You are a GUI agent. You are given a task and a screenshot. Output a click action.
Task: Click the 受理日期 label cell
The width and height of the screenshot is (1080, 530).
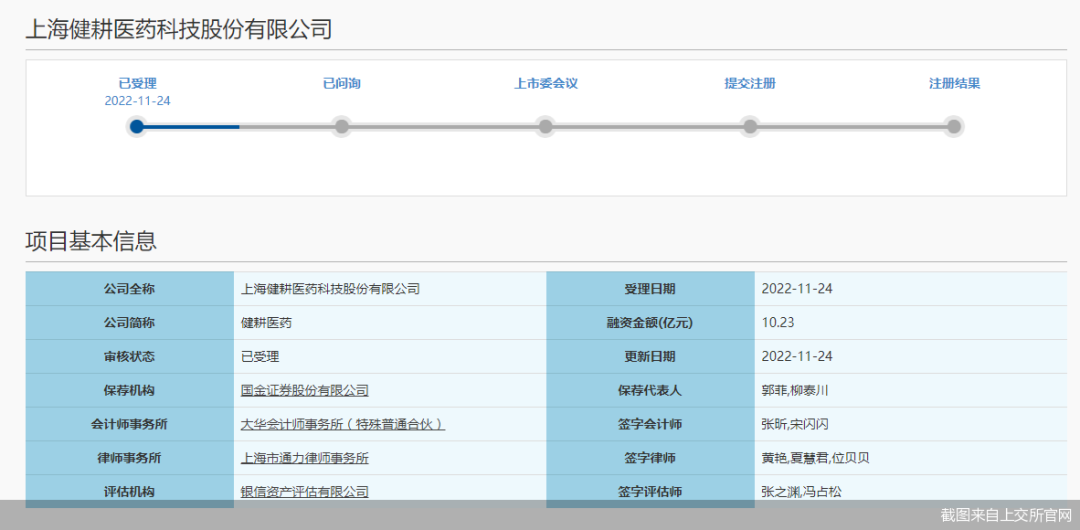click(650, 289)
